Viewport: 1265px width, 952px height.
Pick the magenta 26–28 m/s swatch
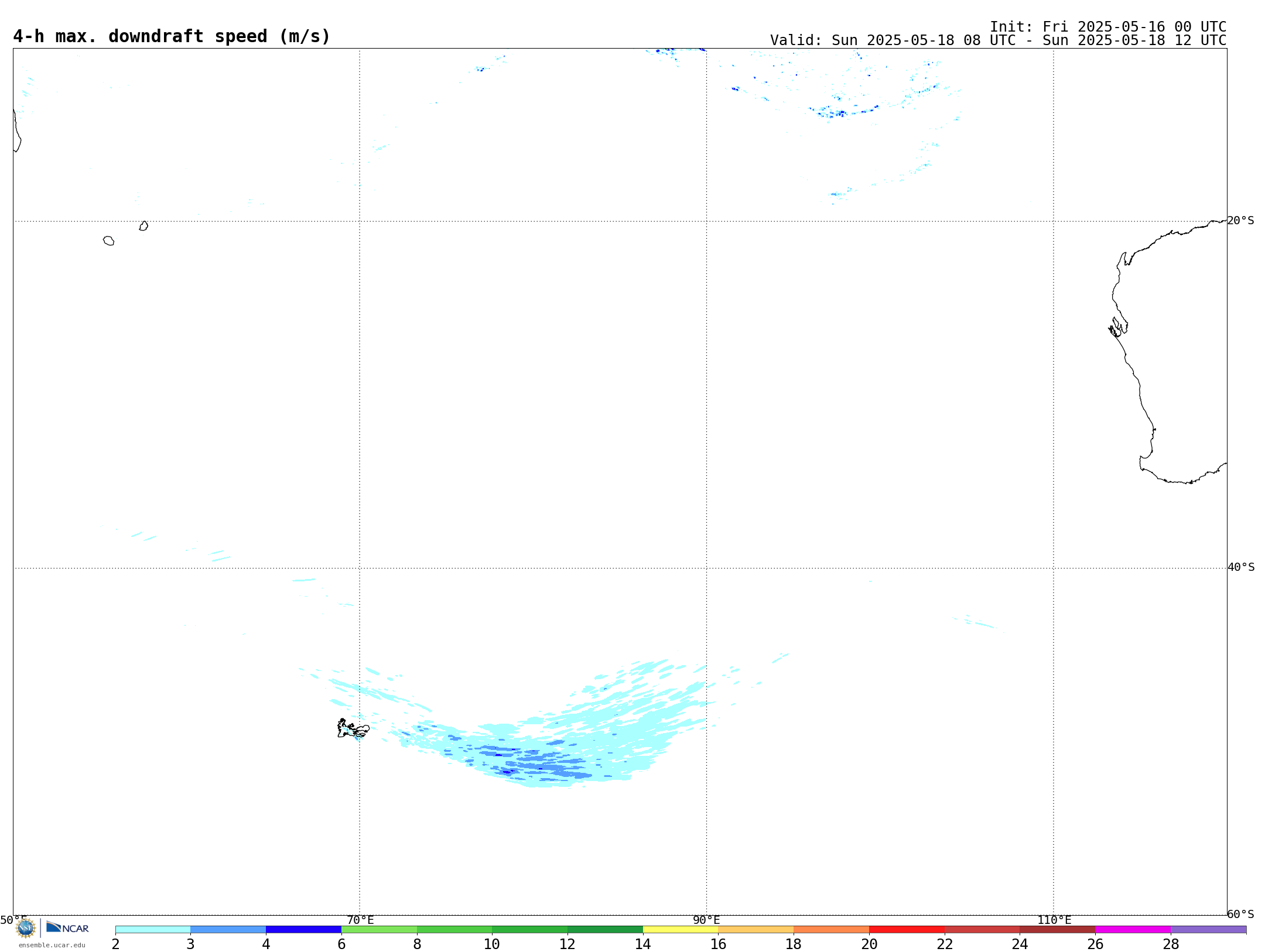(1133, 930)
